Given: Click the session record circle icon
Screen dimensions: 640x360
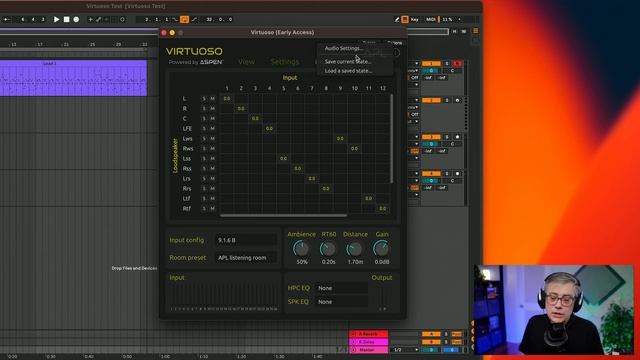Looking at the screenshot, I should pyautogui.click(x=122, y=19).
